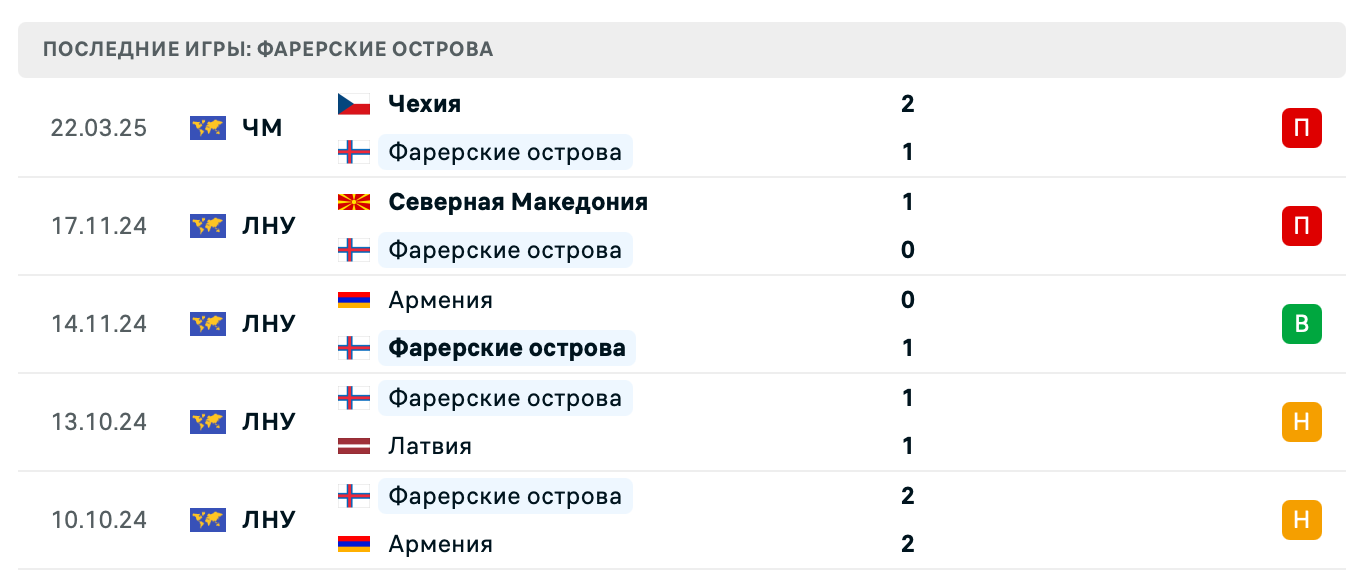This screenshot has height=584, width=1362.
Task: Click the Latvia flag icon
Action: pyautogui.click(x=355, y=446)
